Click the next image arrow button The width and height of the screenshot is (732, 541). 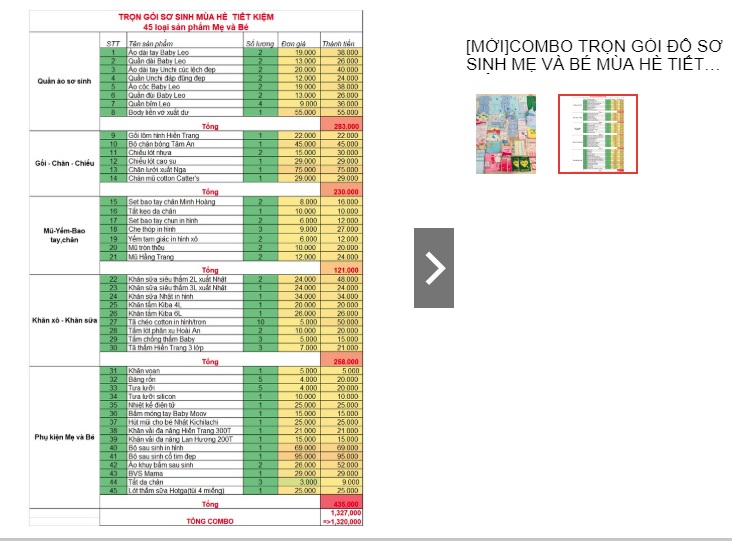pos(434,268)
